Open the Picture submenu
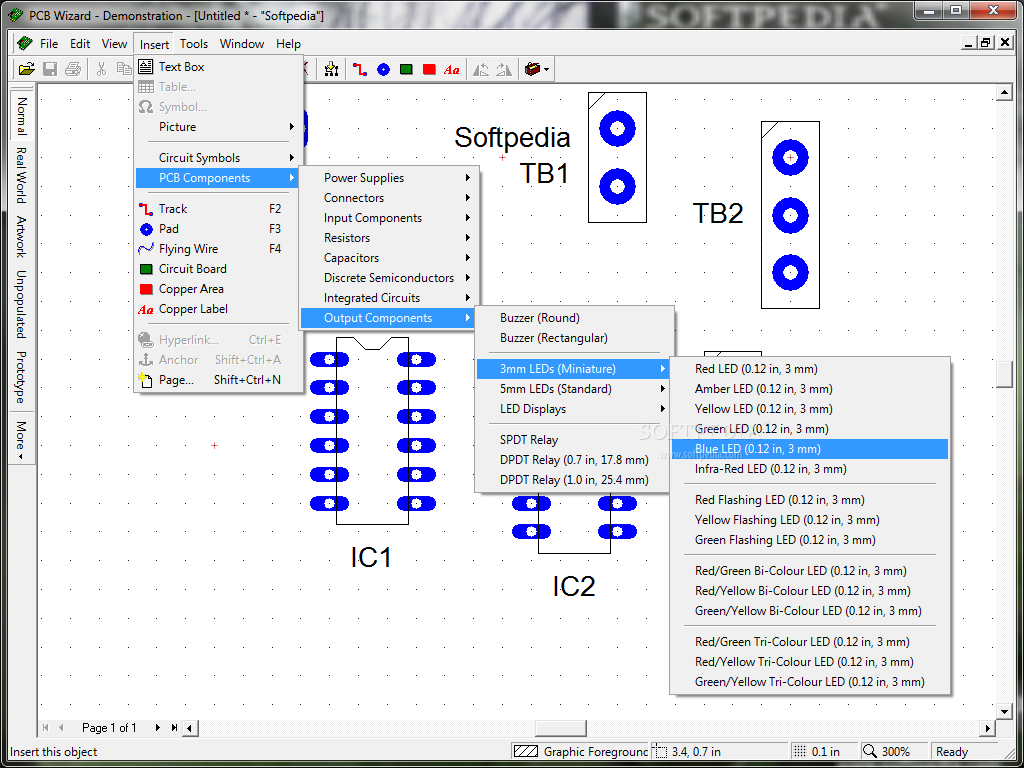The width and height of the screenshot is (1024, 768). [217, 127]
